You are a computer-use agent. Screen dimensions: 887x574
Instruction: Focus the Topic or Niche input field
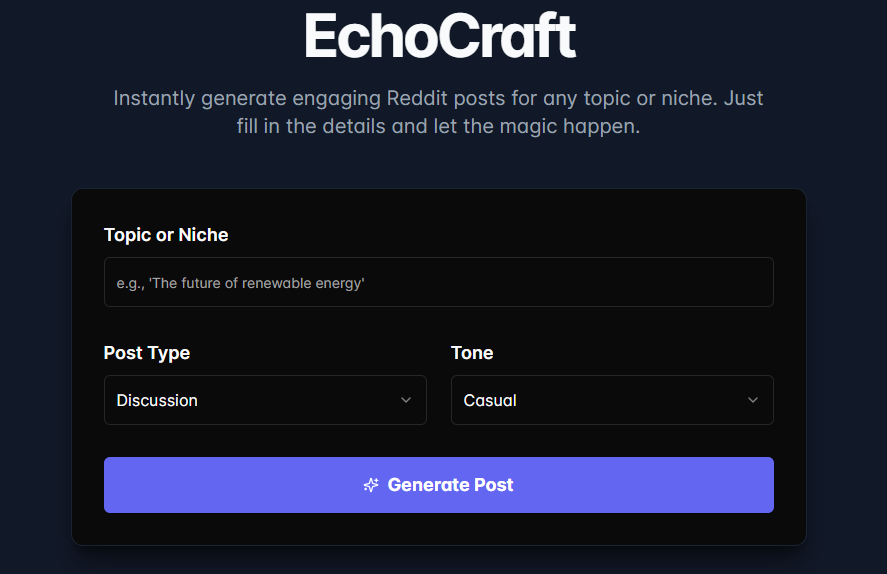pyautogui.click(x=438, y=283)
